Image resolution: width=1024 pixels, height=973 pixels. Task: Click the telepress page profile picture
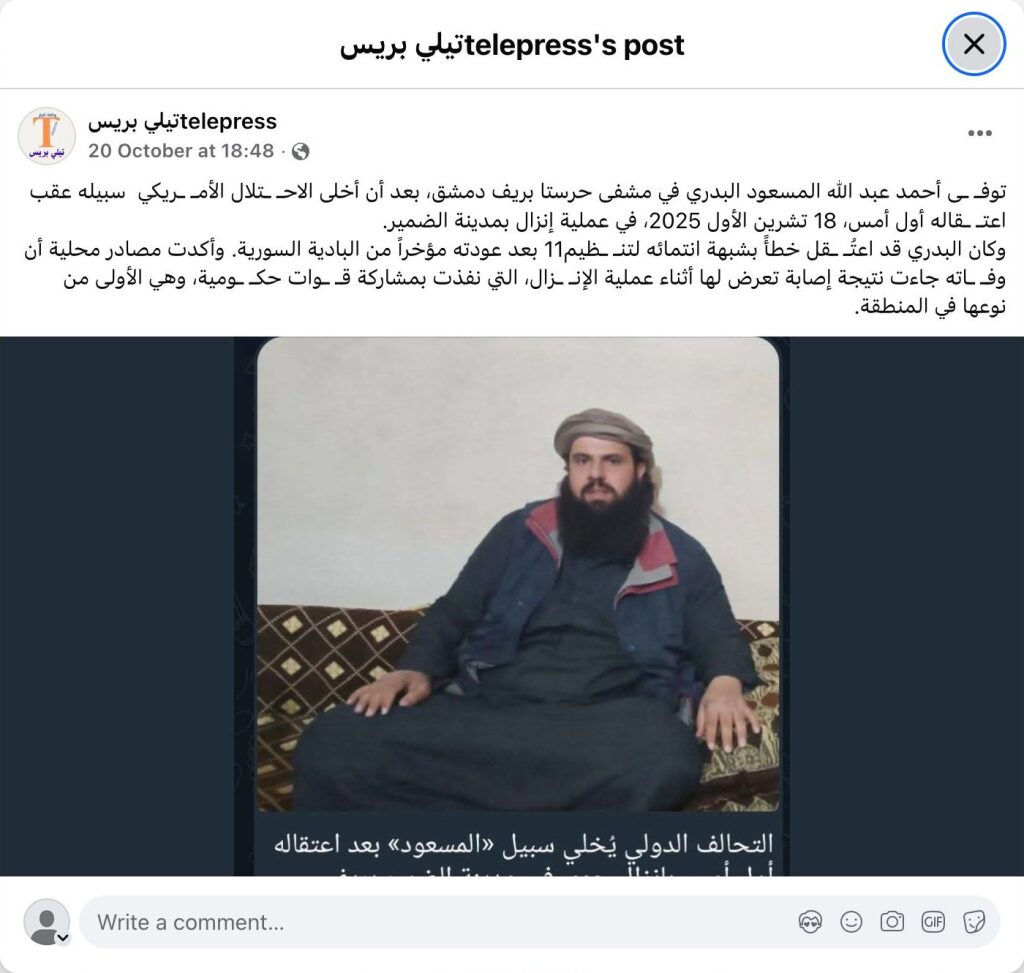click(46, 136)
